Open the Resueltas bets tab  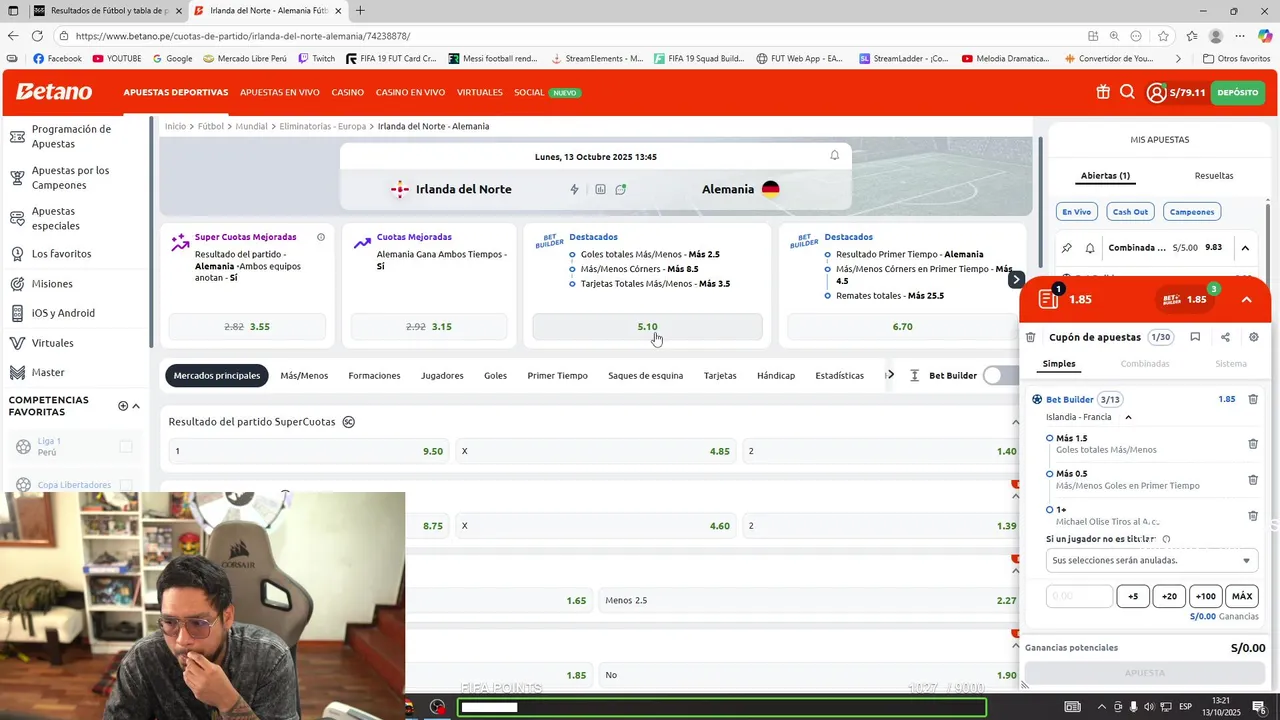pyautogui.click(x=1214, y=176)
